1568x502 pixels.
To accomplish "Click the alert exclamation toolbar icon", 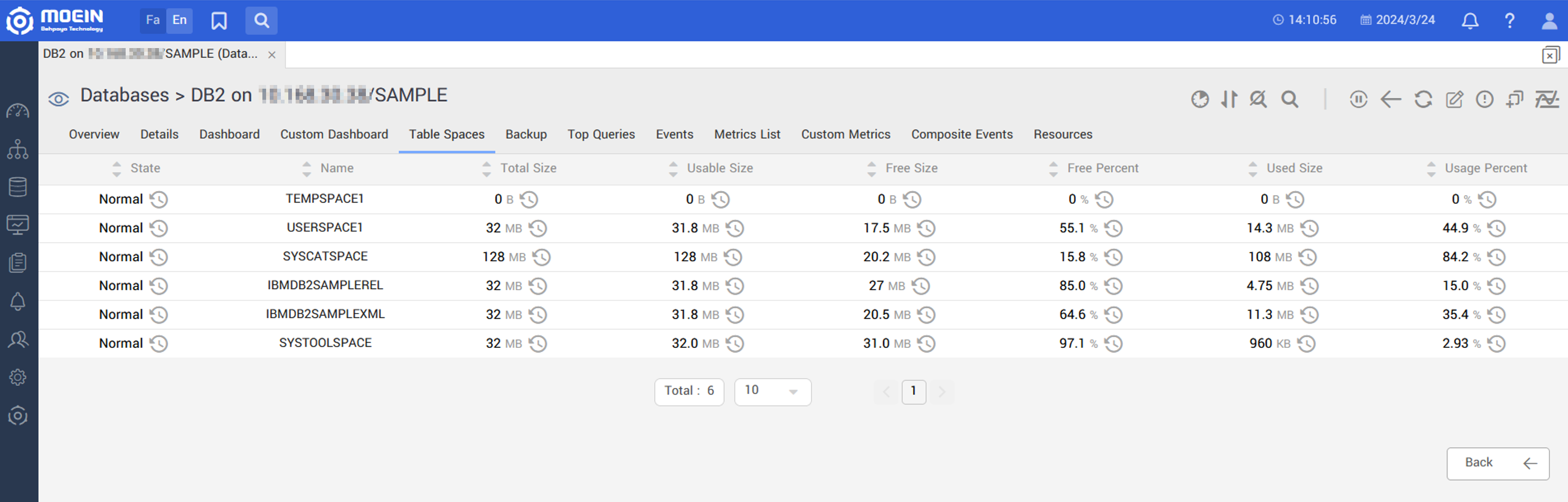I will click(1484, 99).
